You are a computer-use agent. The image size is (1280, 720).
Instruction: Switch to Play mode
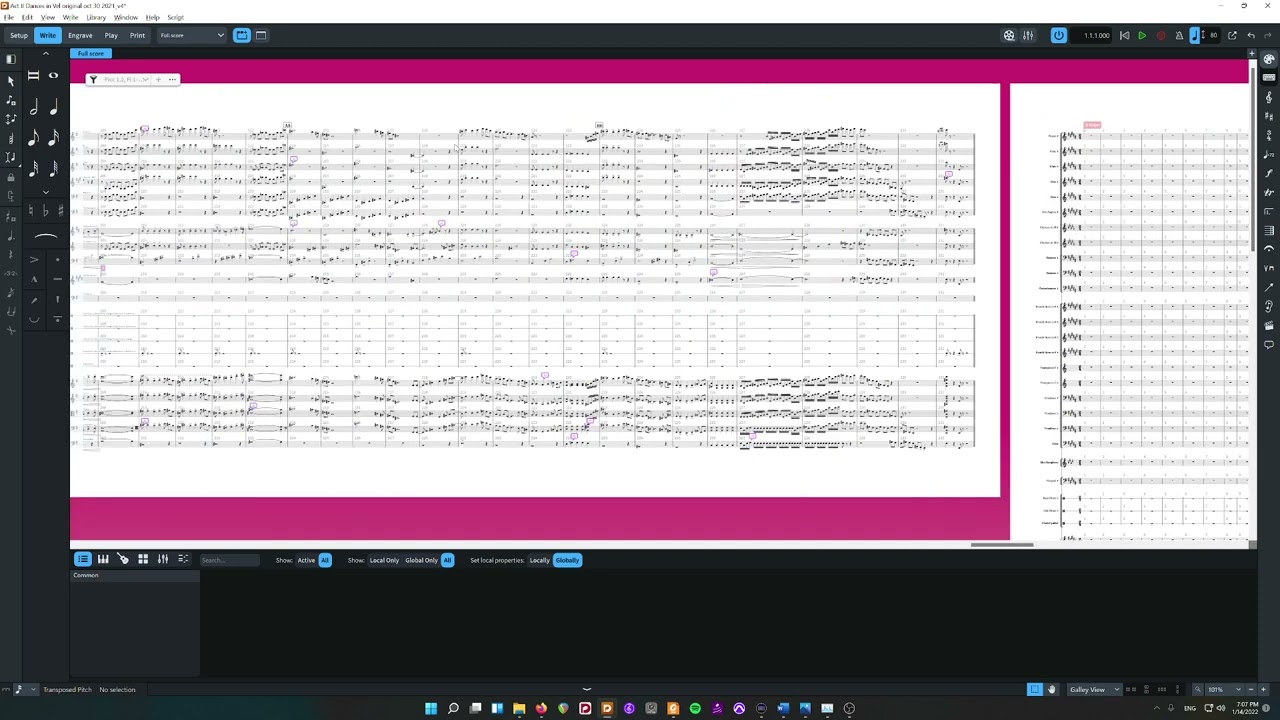pyautogui.click(x=111, y=35)
